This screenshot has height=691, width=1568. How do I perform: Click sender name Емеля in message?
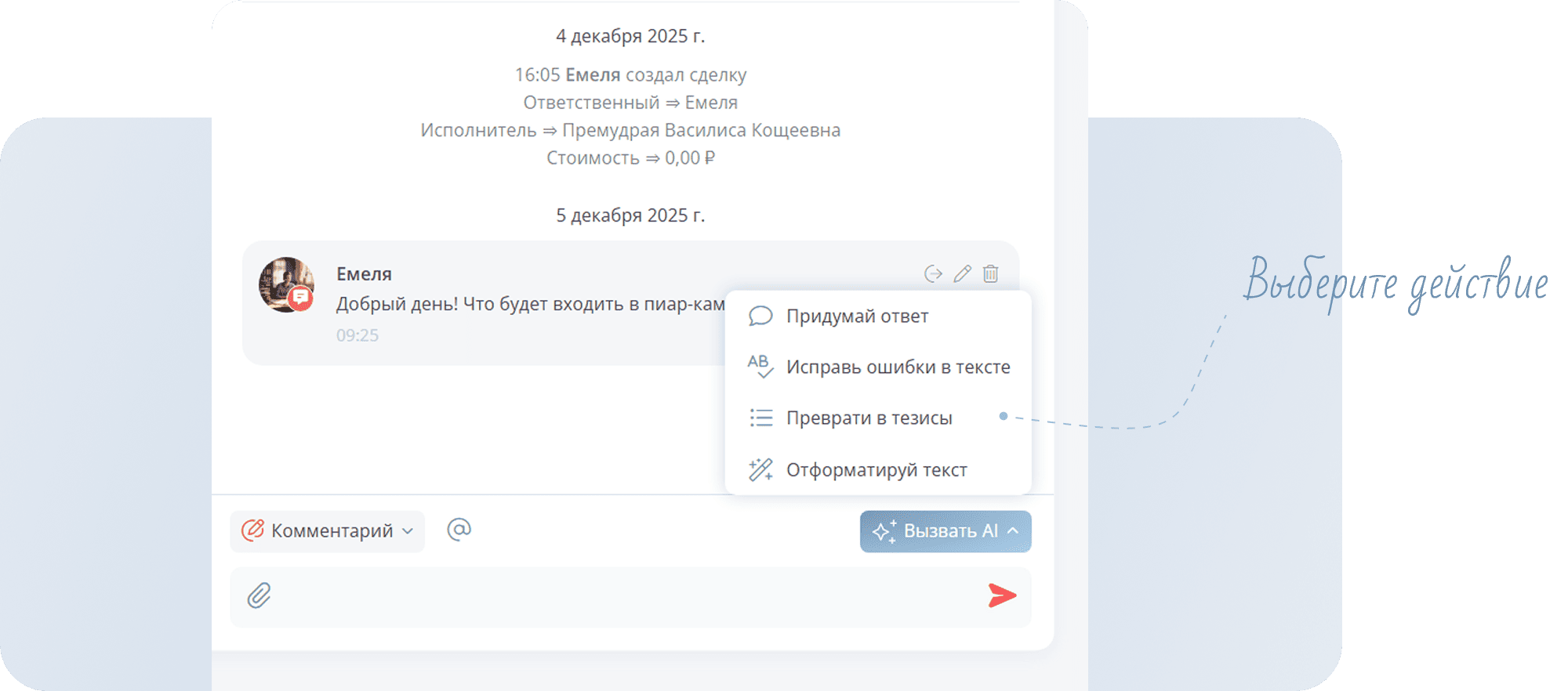coord(364,273)
